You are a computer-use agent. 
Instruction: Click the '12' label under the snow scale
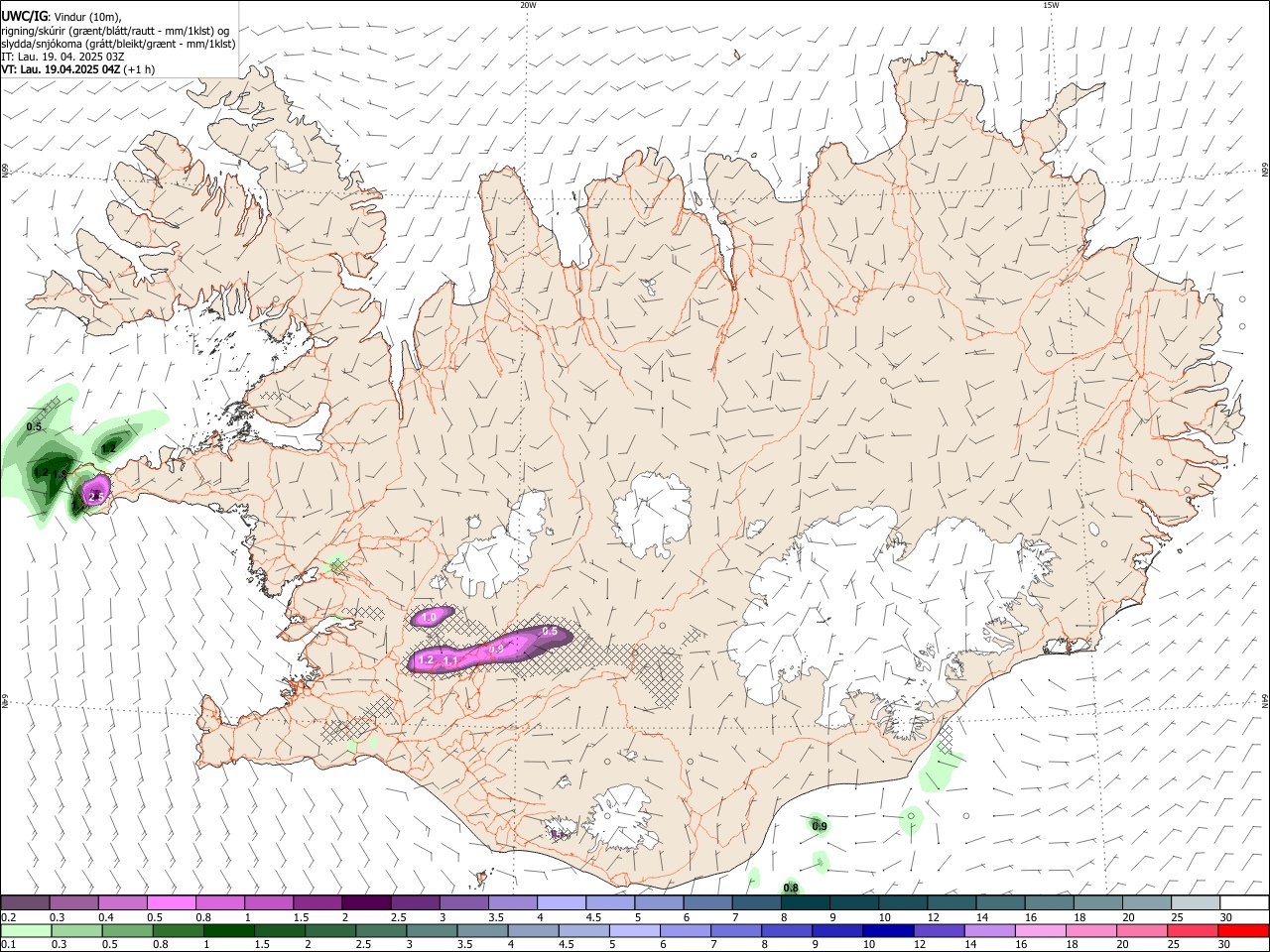[935, 917]
